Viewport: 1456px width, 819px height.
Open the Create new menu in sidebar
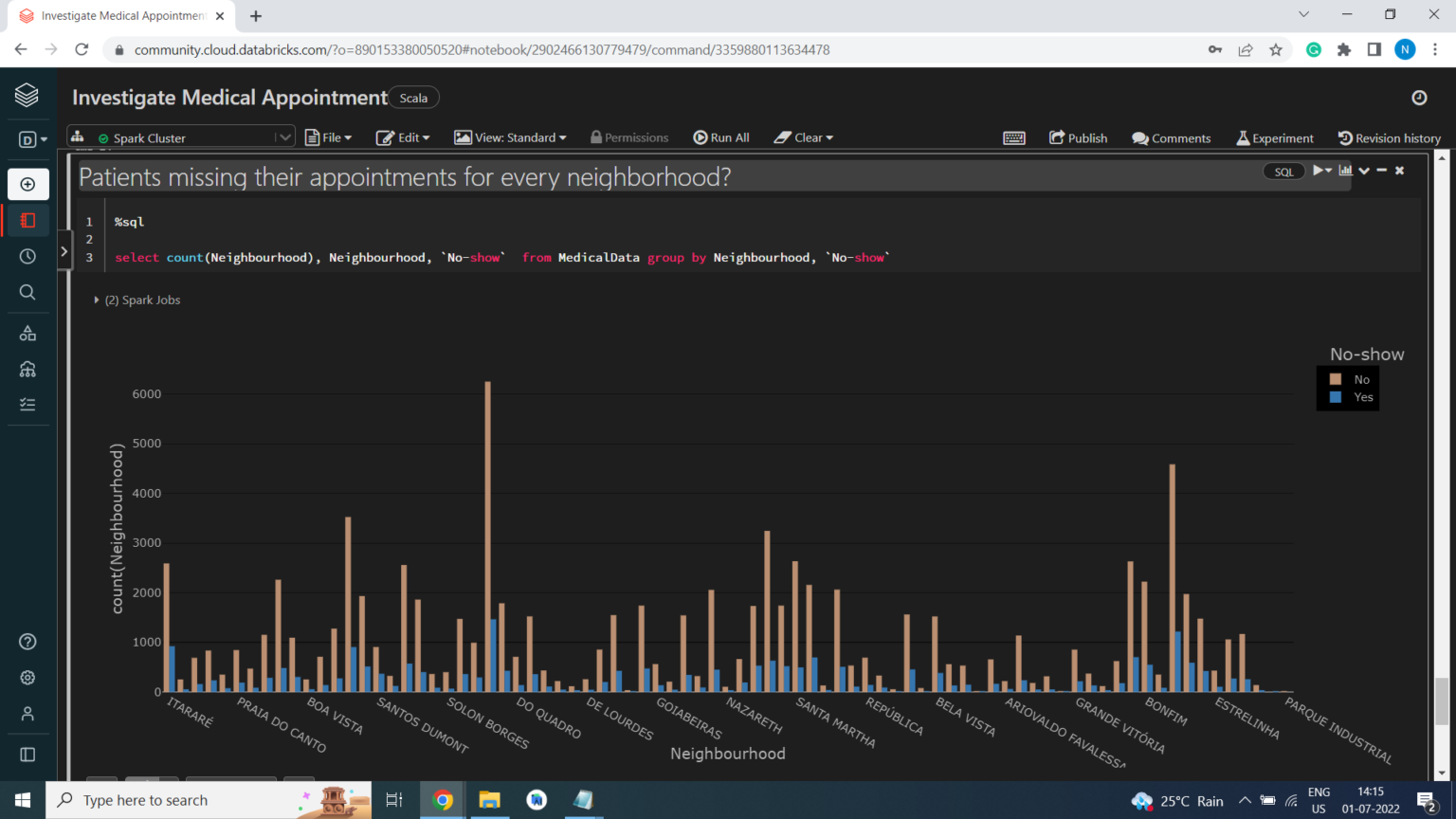tap(28, 184)
